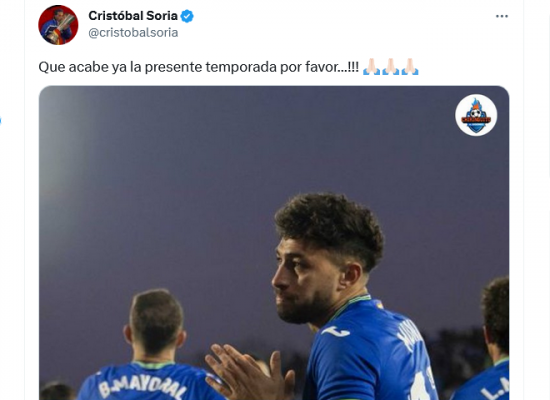Click the B. Mayoral name on the jersey
This screenshot has height=400, width=550.
click(143, 386)
